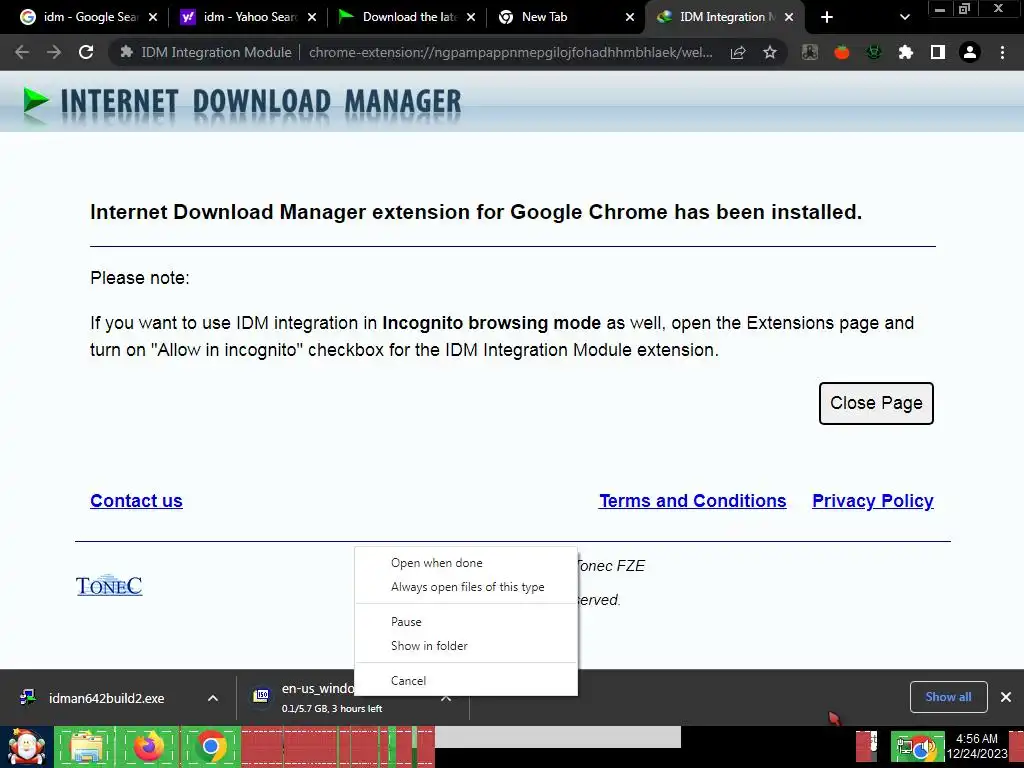The height and width of the screenshot is (768, 1024).
Task: Click the tomato extension icon
Action: [x=842, y=52]
